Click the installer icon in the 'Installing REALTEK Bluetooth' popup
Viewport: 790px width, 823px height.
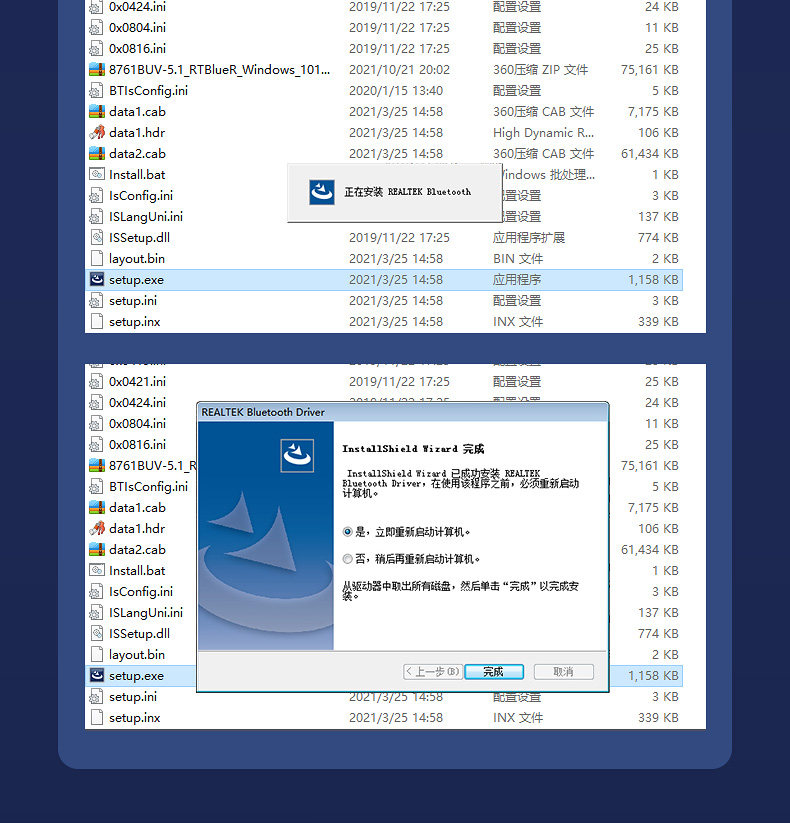coord(322,192)
